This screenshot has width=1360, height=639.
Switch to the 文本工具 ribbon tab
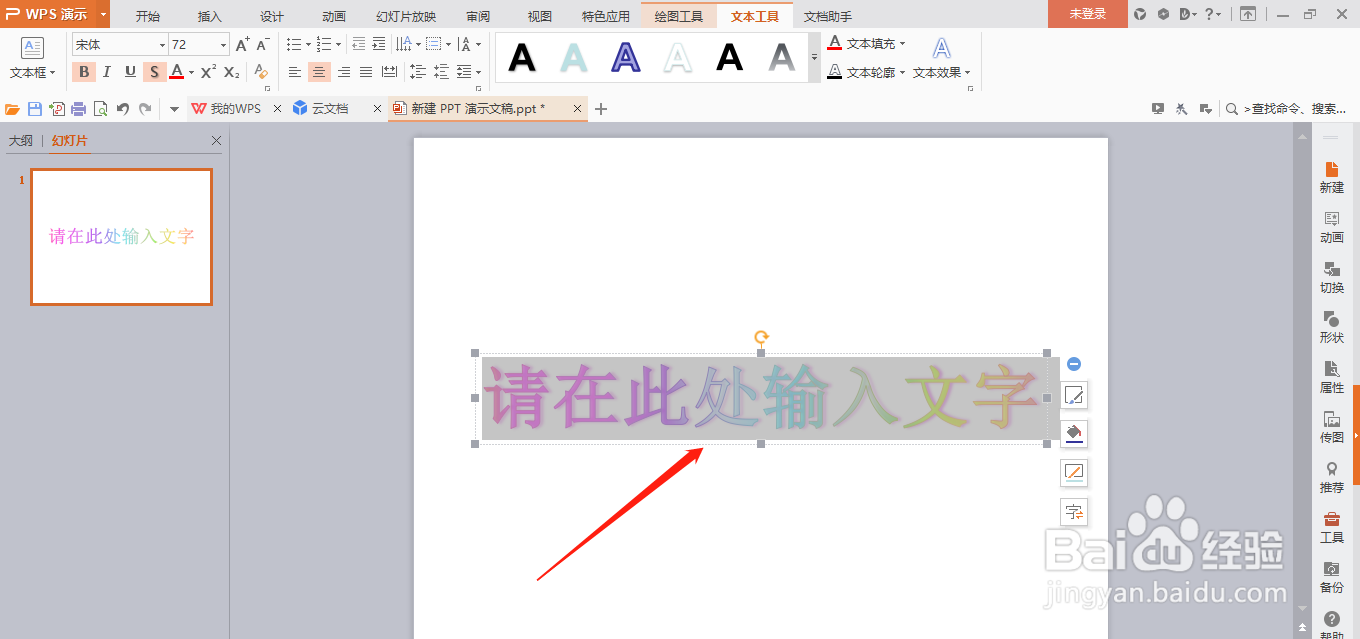pos(755,15)
